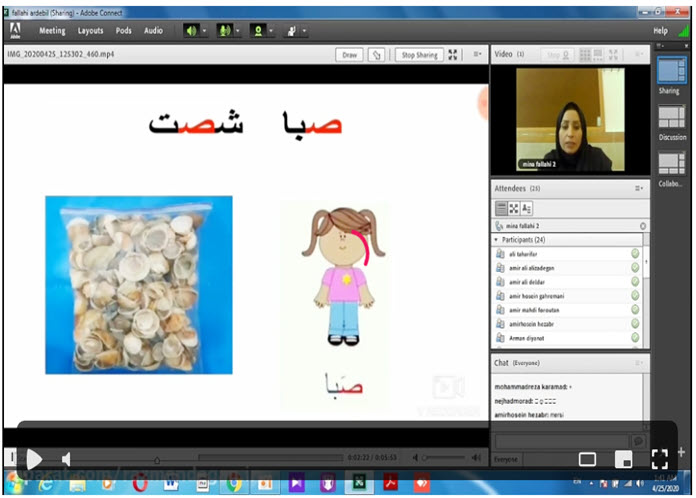The height and width of the screenshot is (498, 696).
Task: Open speaker options dropdown arrow
Action: 204,31
